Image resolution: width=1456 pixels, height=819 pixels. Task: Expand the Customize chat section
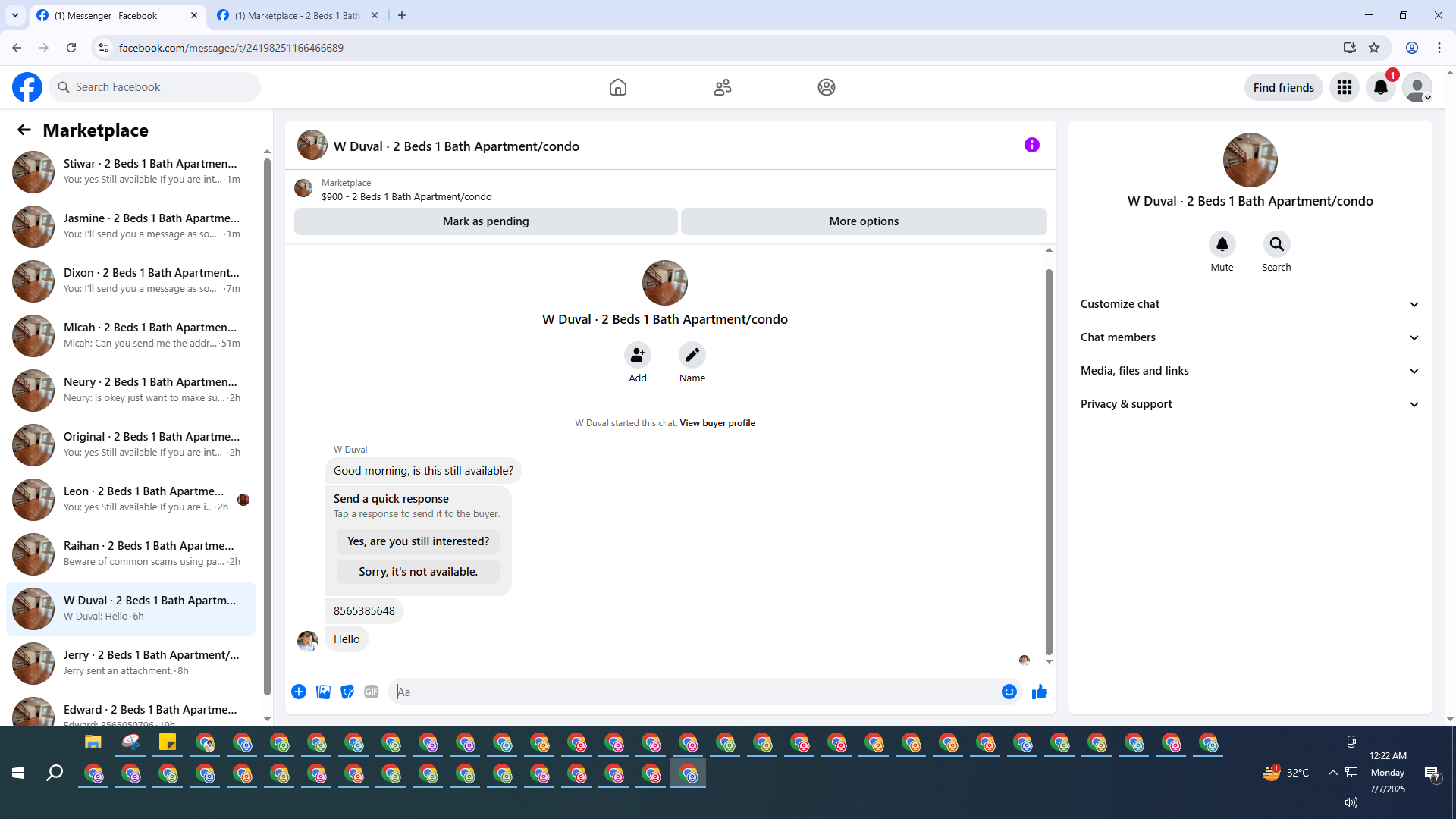tap(1249, 304)
